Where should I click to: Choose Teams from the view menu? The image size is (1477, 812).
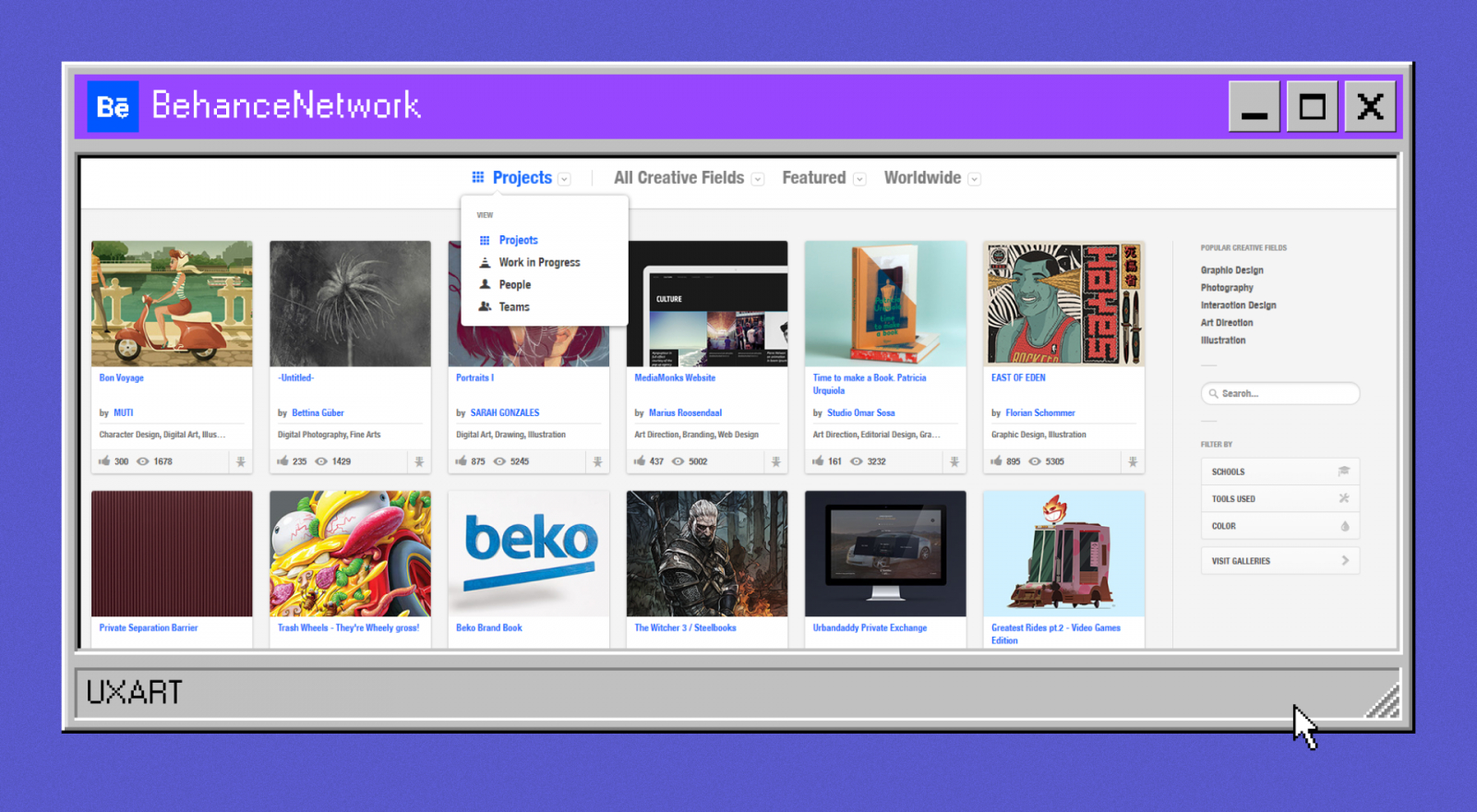tap(514, 306)
